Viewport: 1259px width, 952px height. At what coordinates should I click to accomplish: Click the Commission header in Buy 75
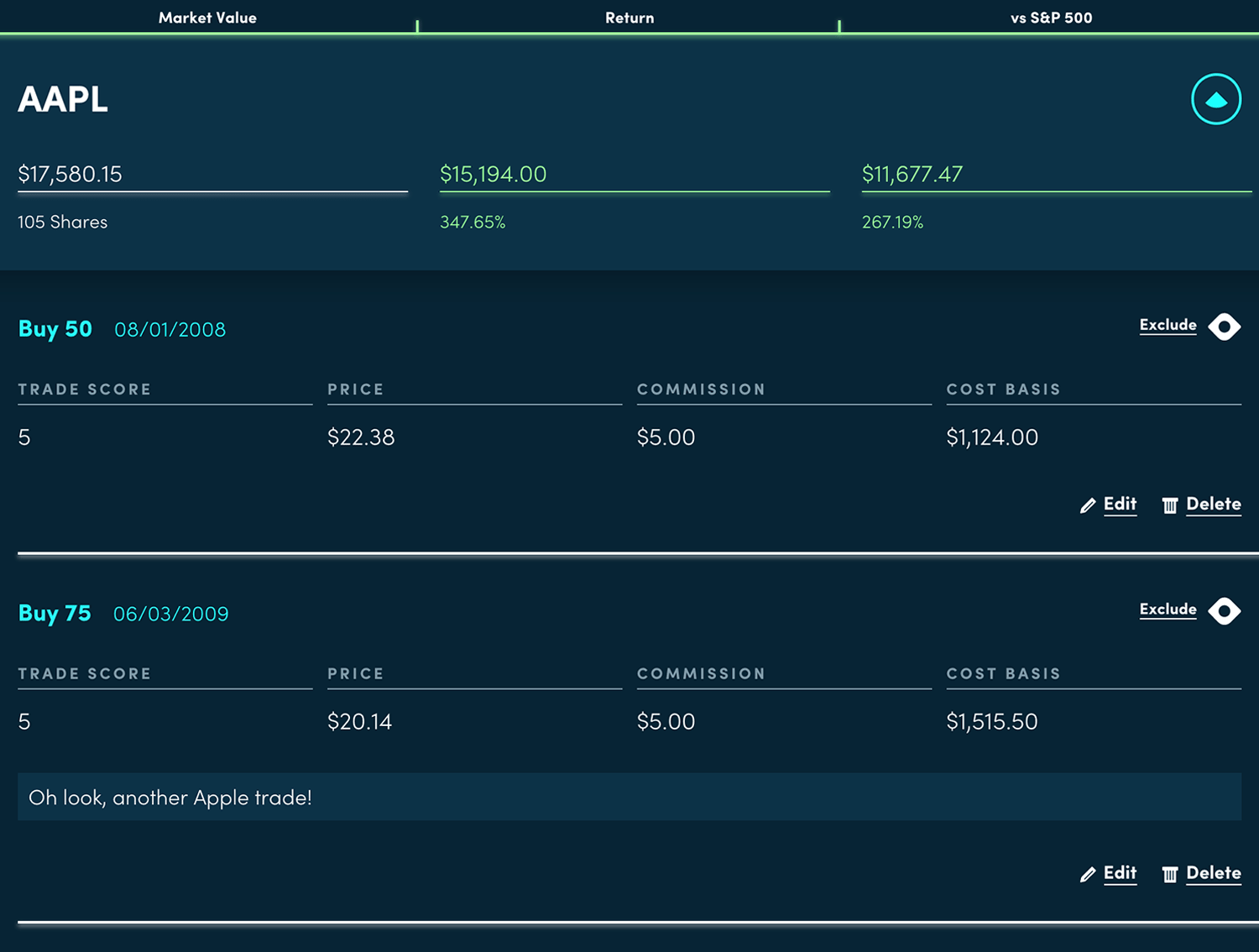pyautogui.click(x=702, y=674)
